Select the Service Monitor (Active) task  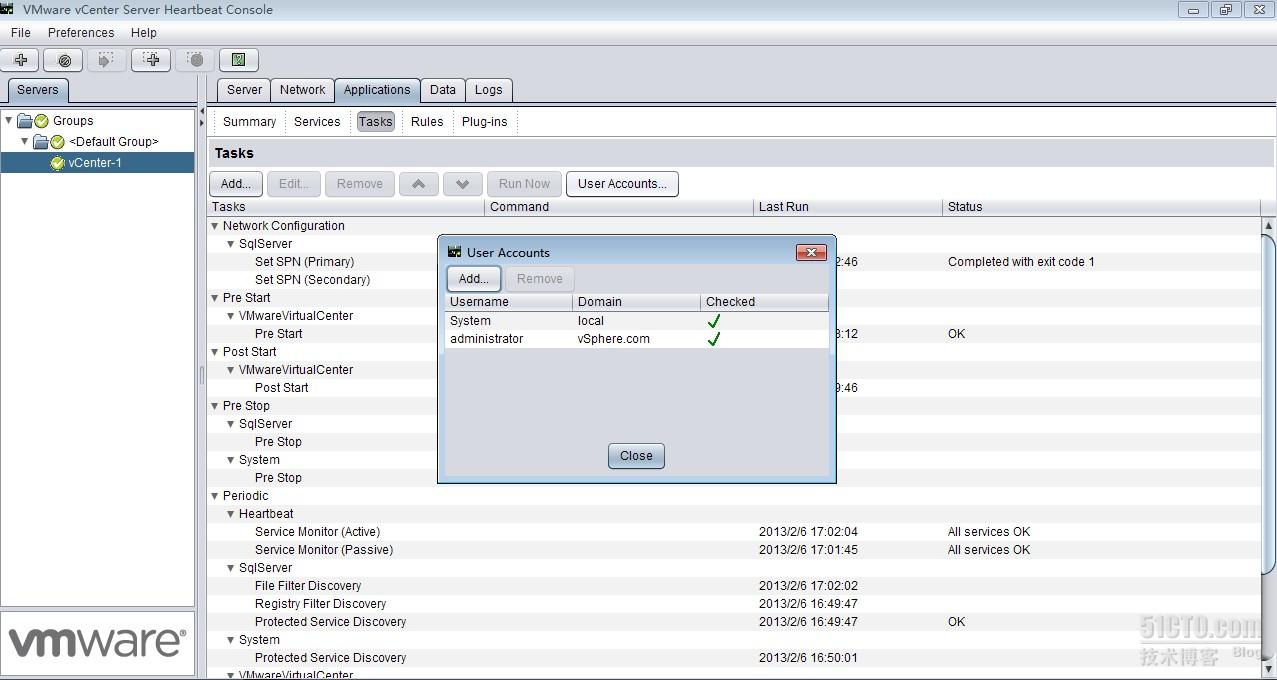click(x=317, y=532)
